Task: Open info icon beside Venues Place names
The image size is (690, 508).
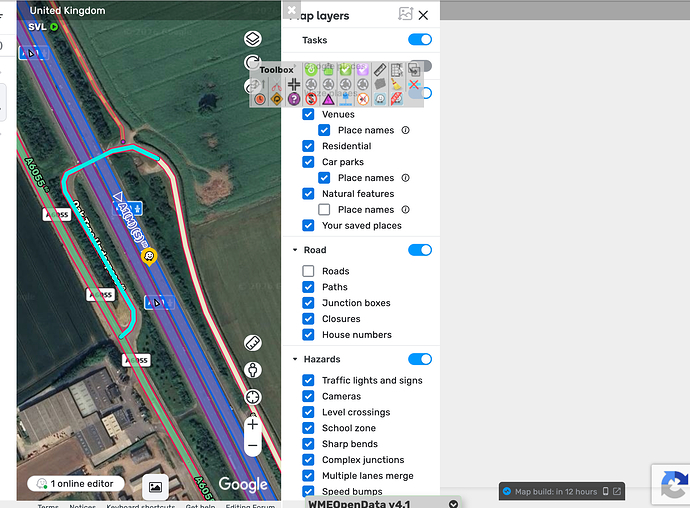Action: [x=405, y=130]
